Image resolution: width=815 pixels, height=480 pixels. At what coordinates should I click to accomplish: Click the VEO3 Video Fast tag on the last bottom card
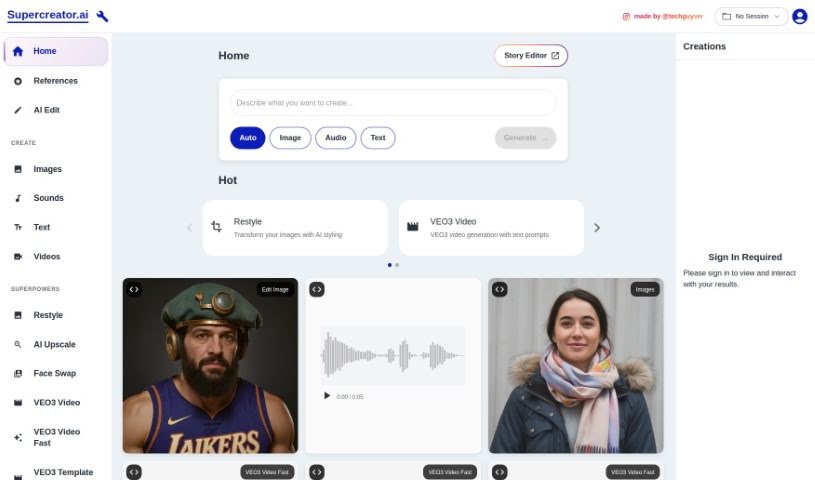pyautogui.click(x=633, y=472)
